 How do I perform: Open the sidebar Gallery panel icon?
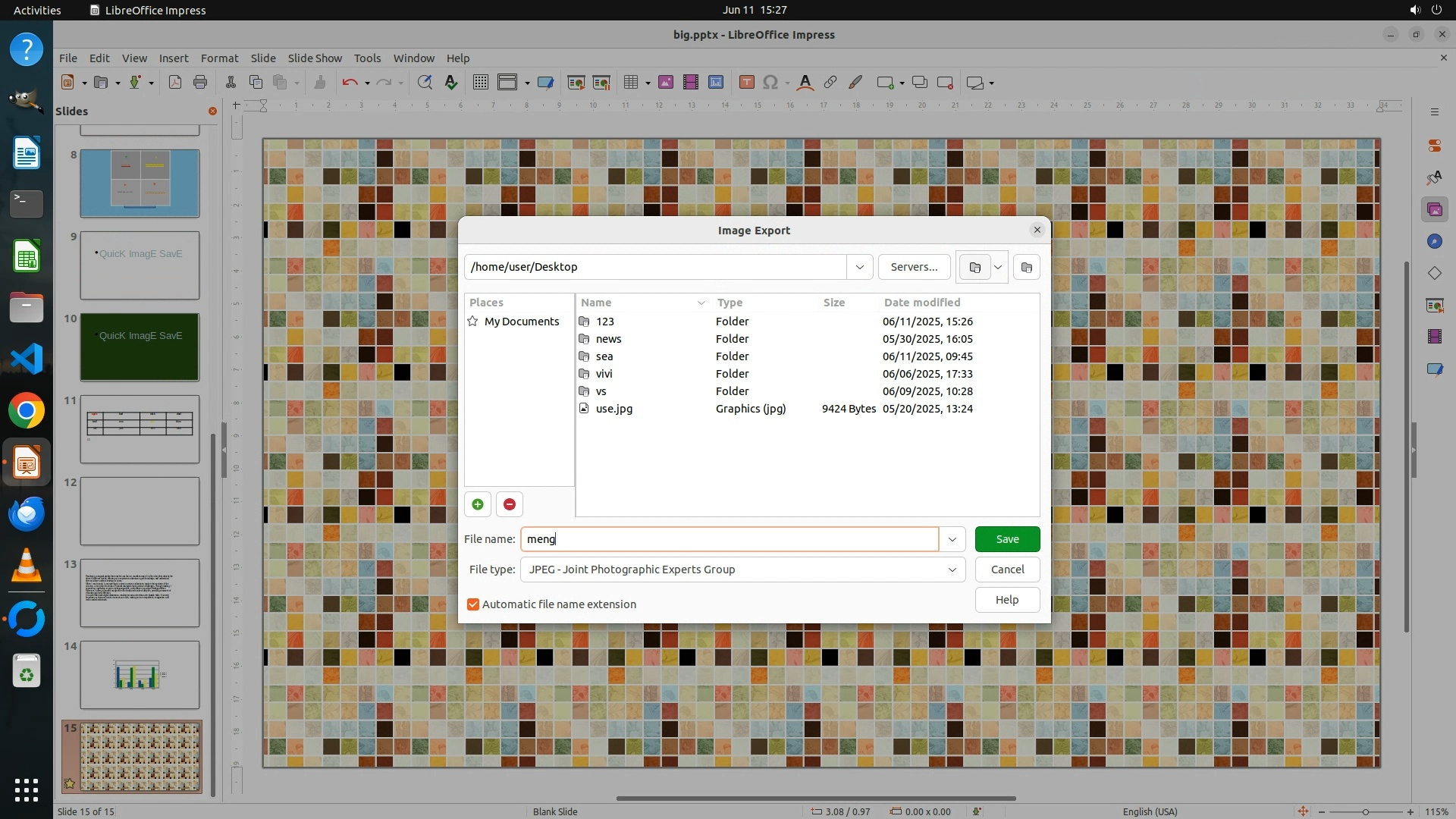pos(1434,209)
